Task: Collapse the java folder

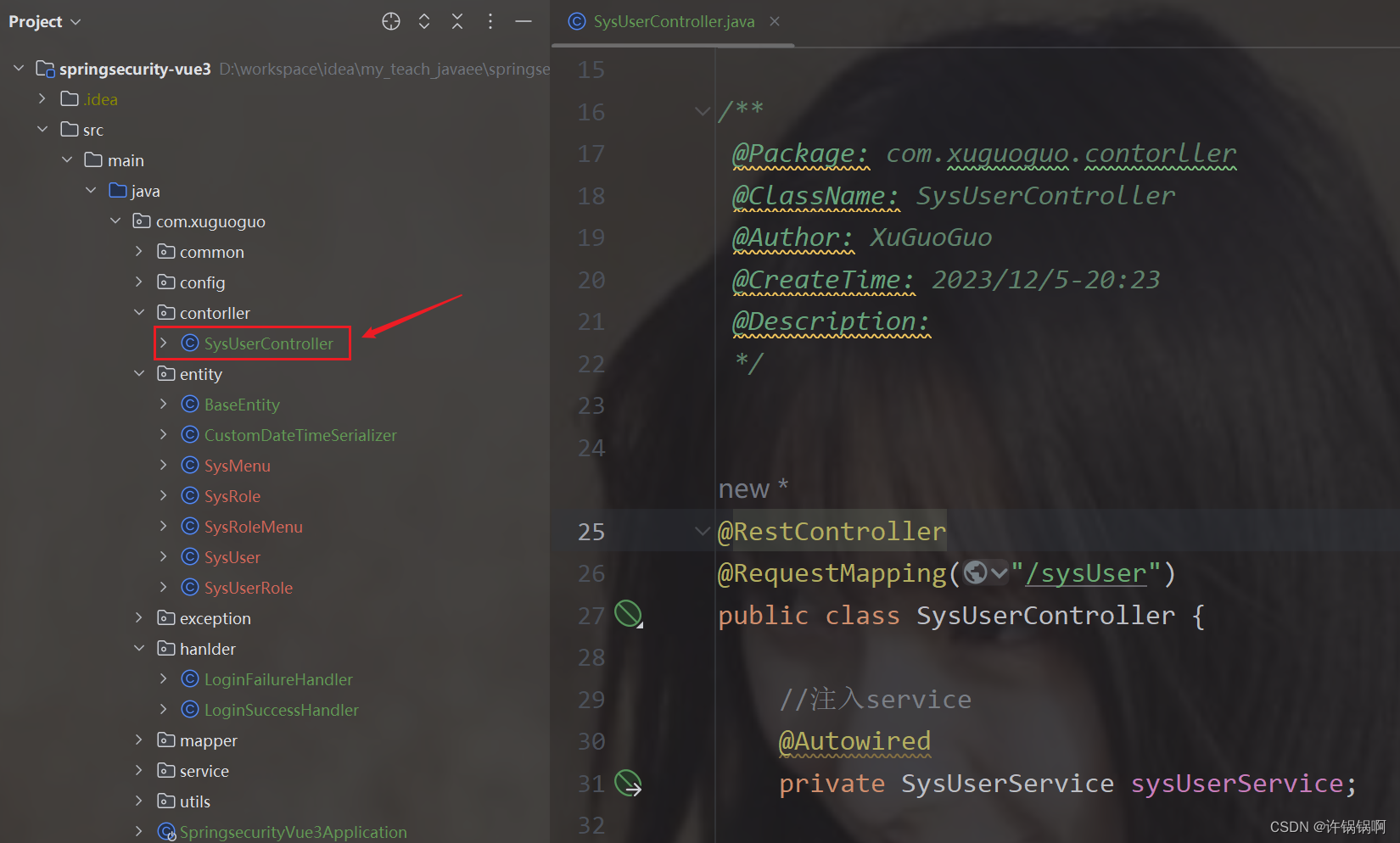Action: tap(91, 190)
